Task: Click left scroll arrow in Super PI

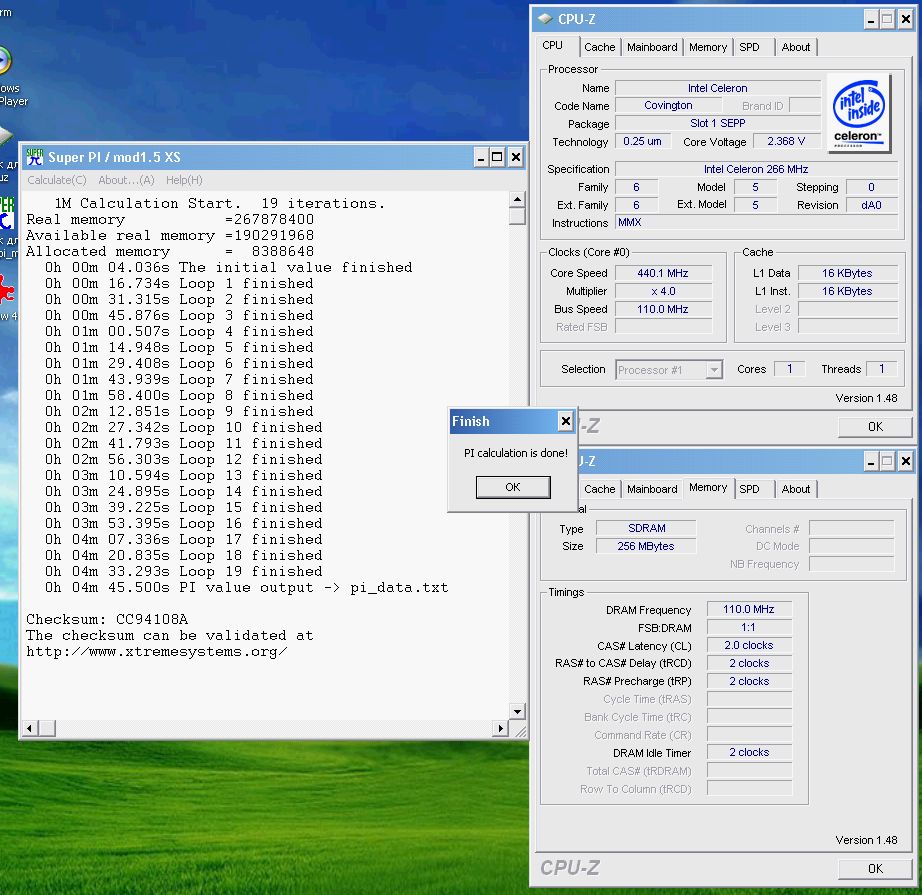Action: [29, 729]
